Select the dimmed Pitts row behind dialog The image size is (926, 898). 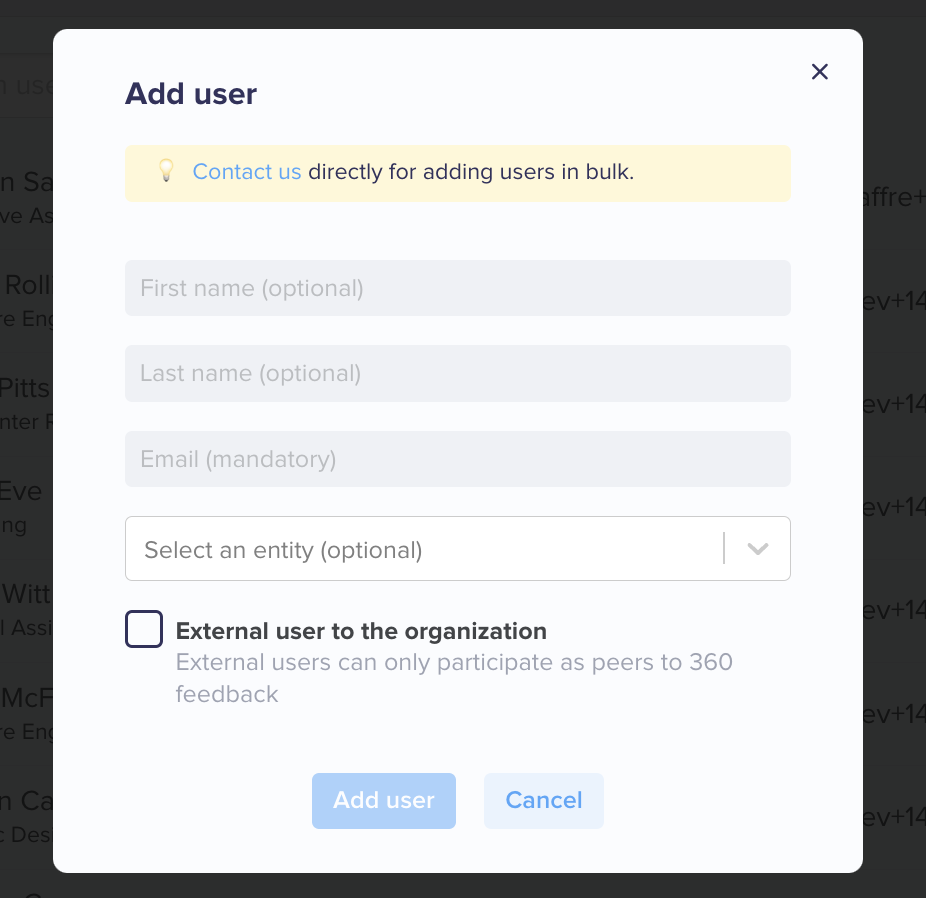click(x=26, y=404)
